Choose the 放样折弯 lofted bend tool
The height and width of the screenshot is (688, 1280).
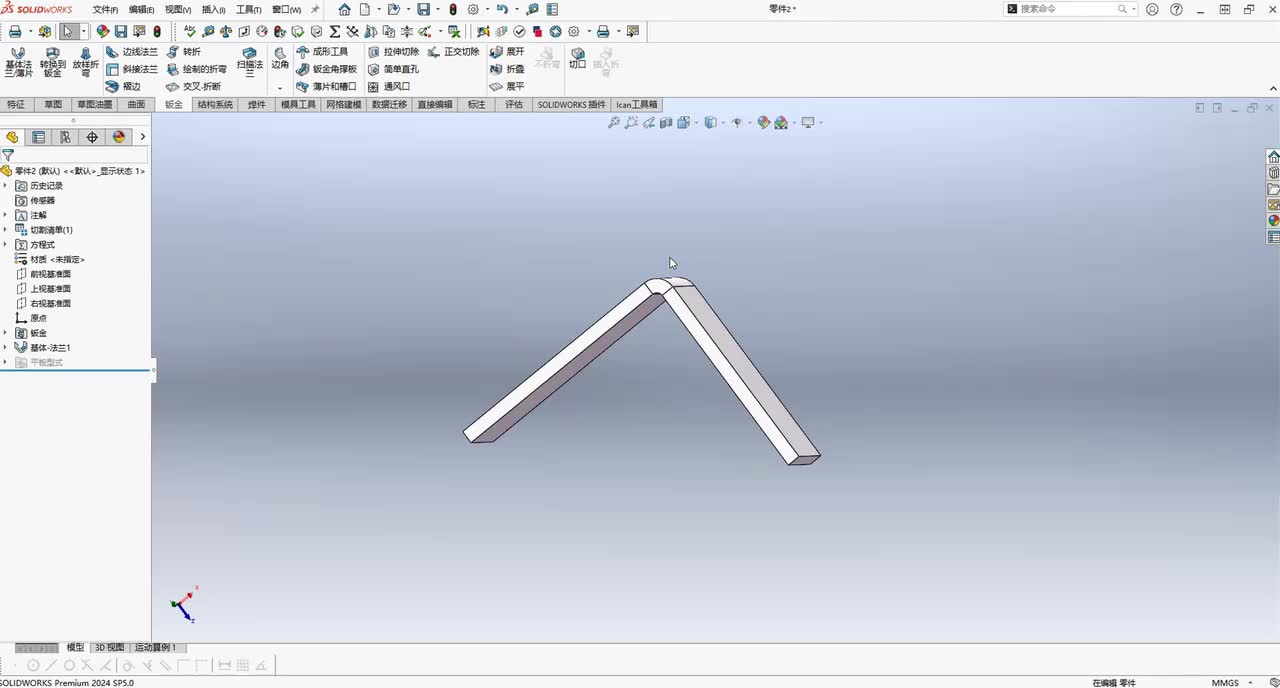click(85, 62)
